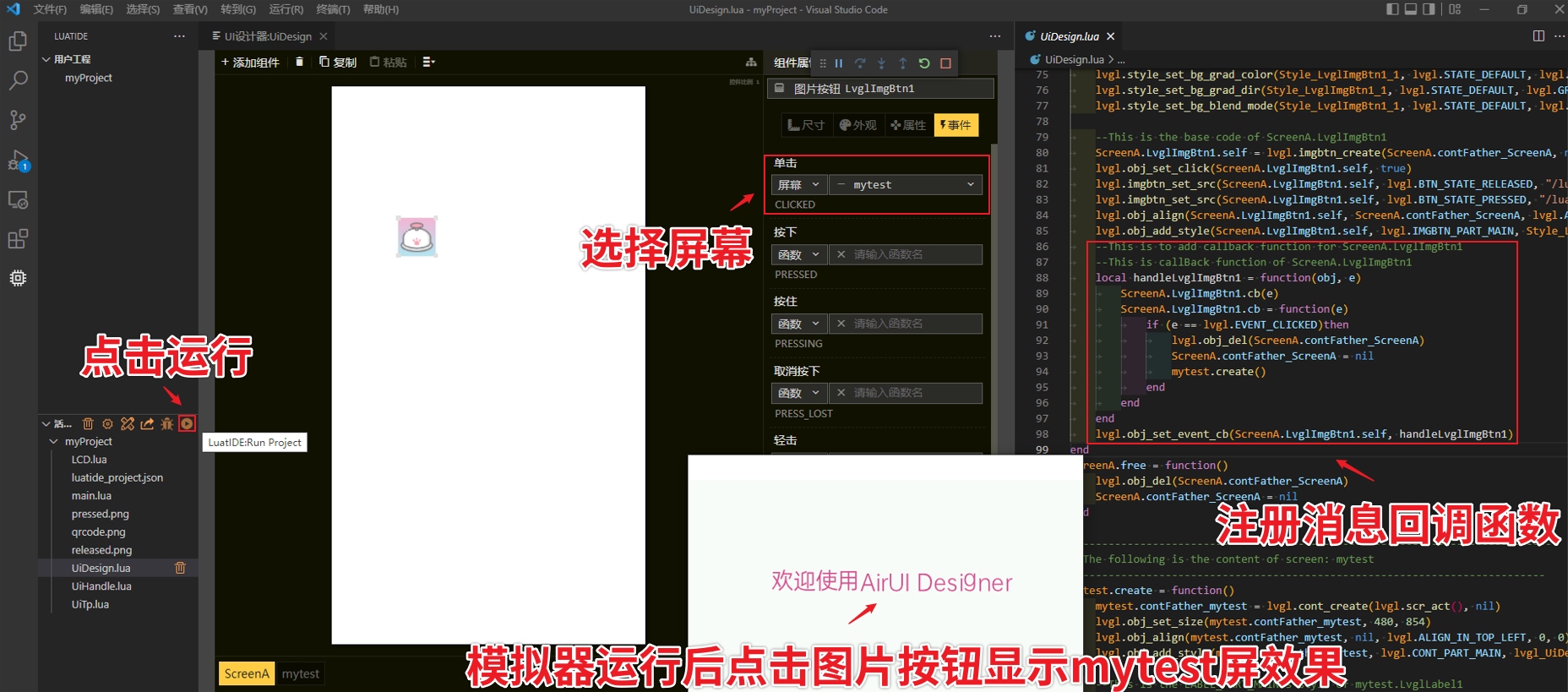Screen dimensions: 1568x692
Task: Pause debugging from the debug toolbar
Action: (839, 63)
